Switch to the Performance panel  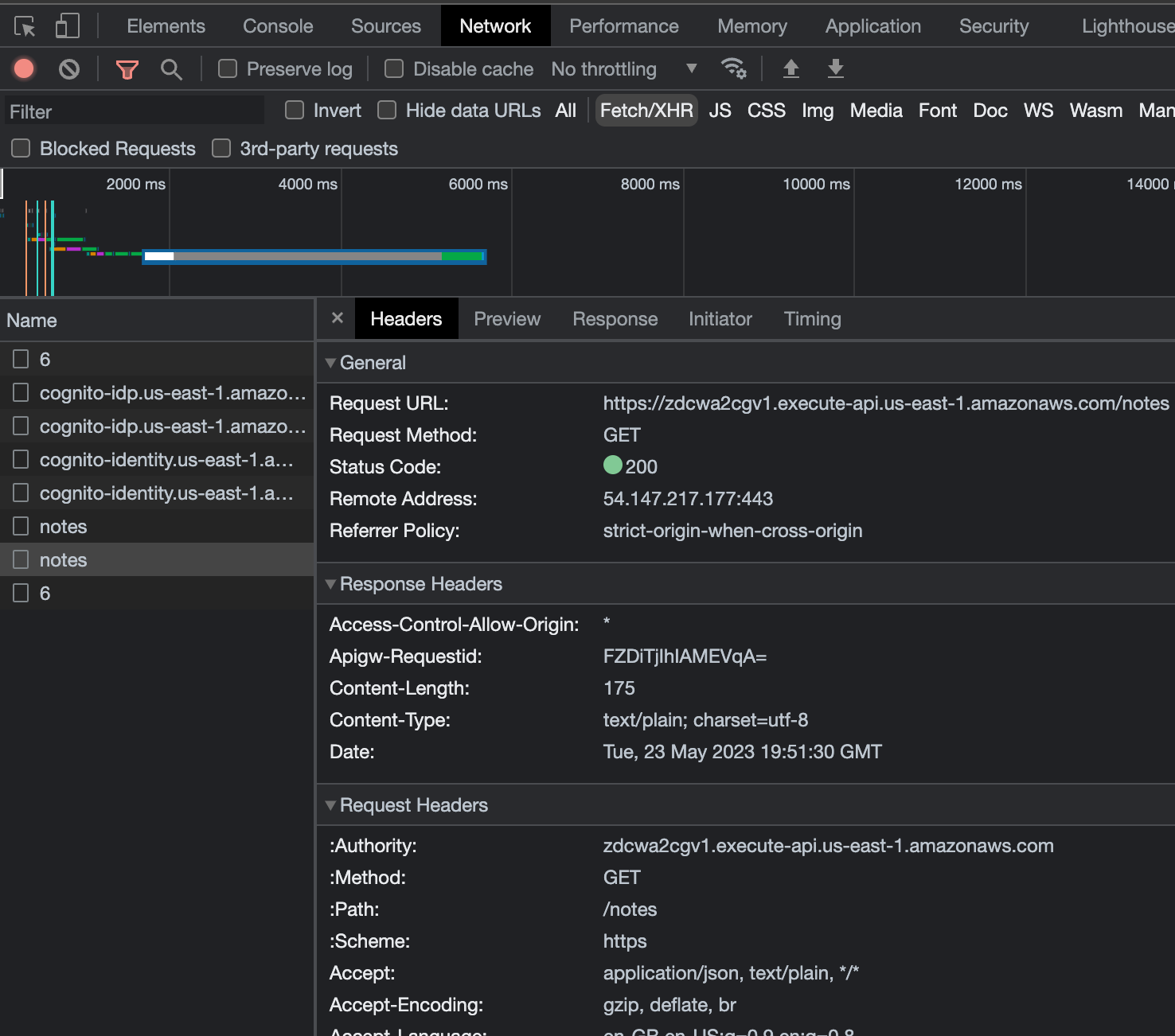pyautogui.click(x=623, y=25)
